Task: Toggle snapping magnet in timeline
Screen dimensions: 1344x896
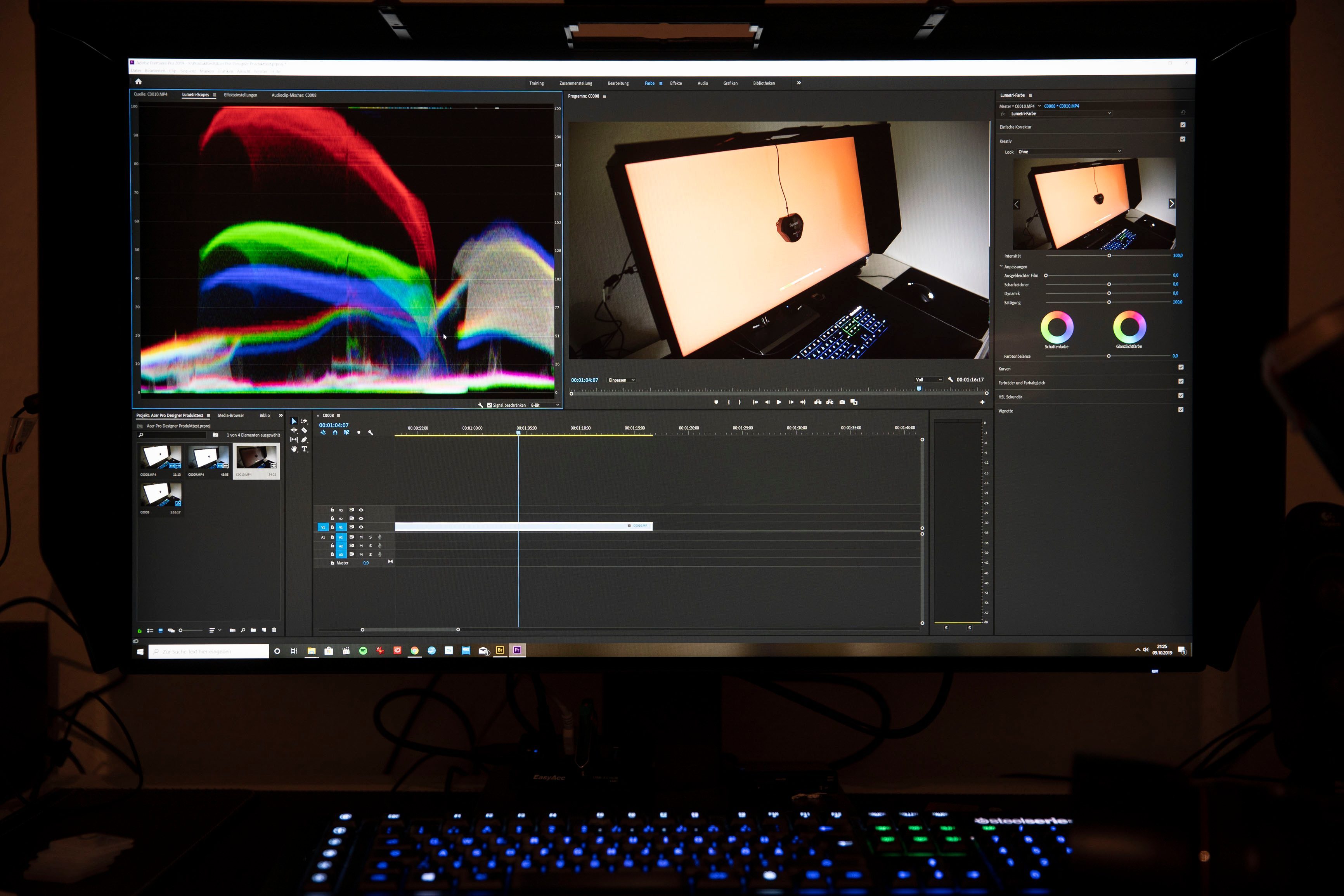Action: click(335, 433)
